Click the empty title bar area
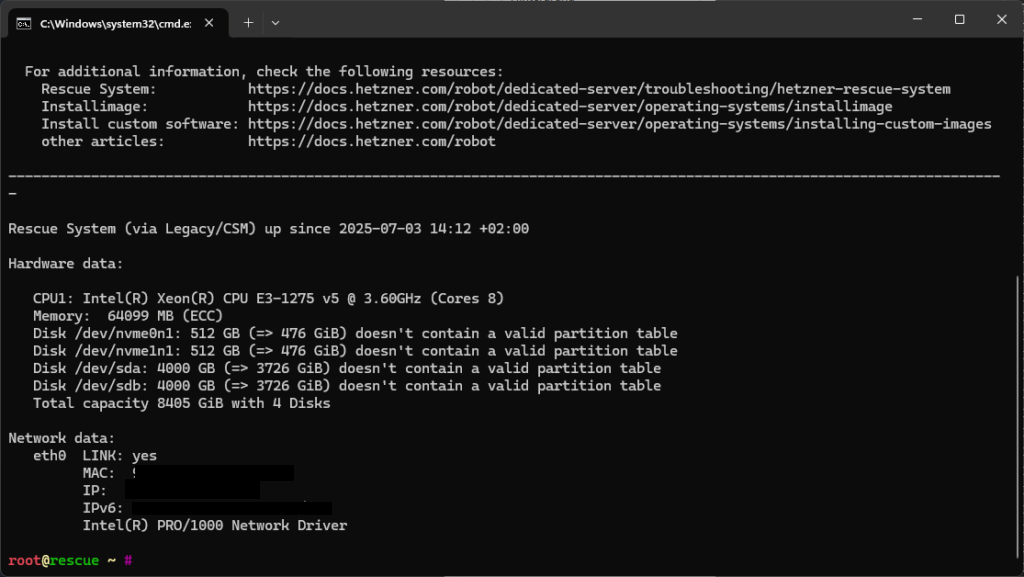 (588, 21)
